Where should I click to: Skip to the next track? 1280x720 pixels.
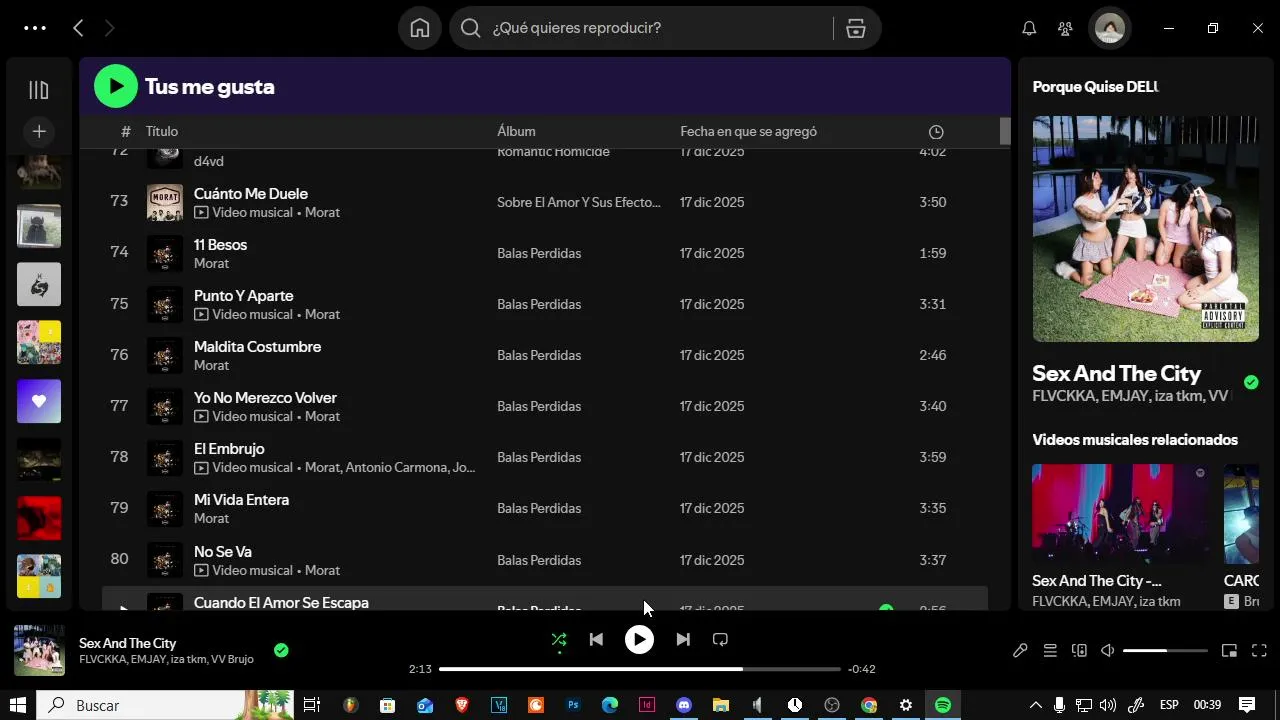[683, 639]
